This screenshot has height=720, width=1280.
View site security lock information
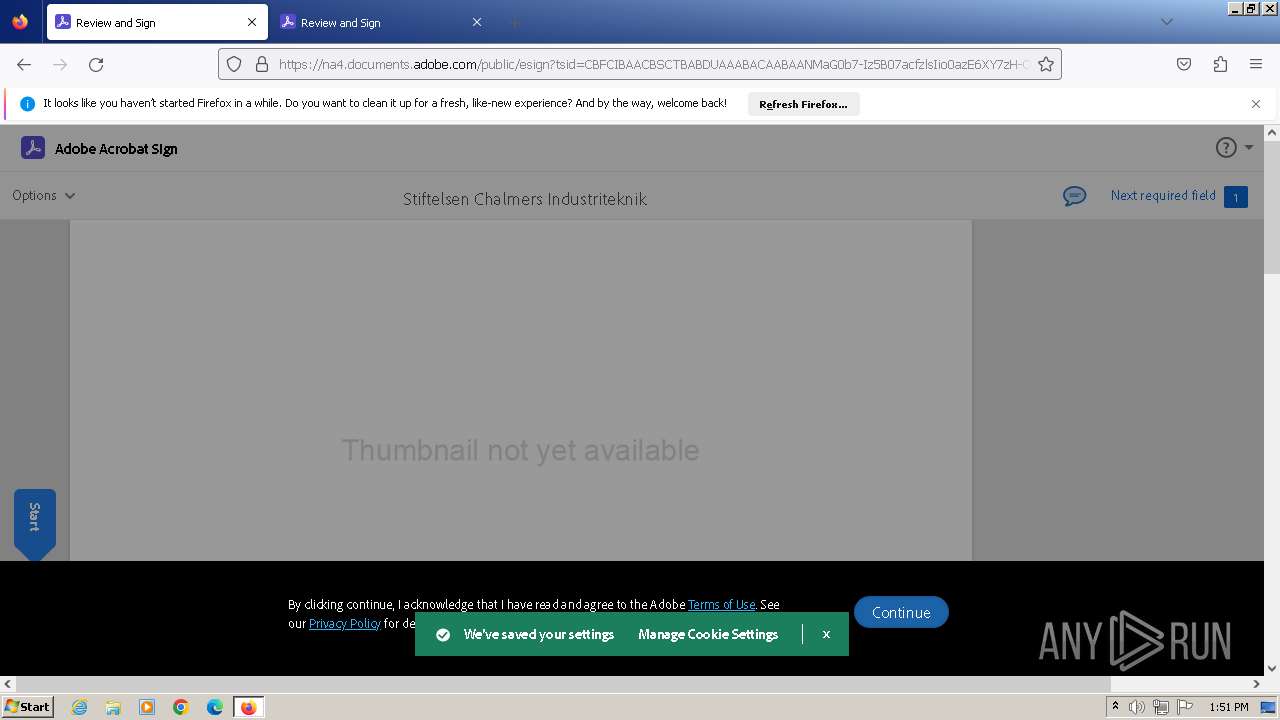[x=262, y=64]
